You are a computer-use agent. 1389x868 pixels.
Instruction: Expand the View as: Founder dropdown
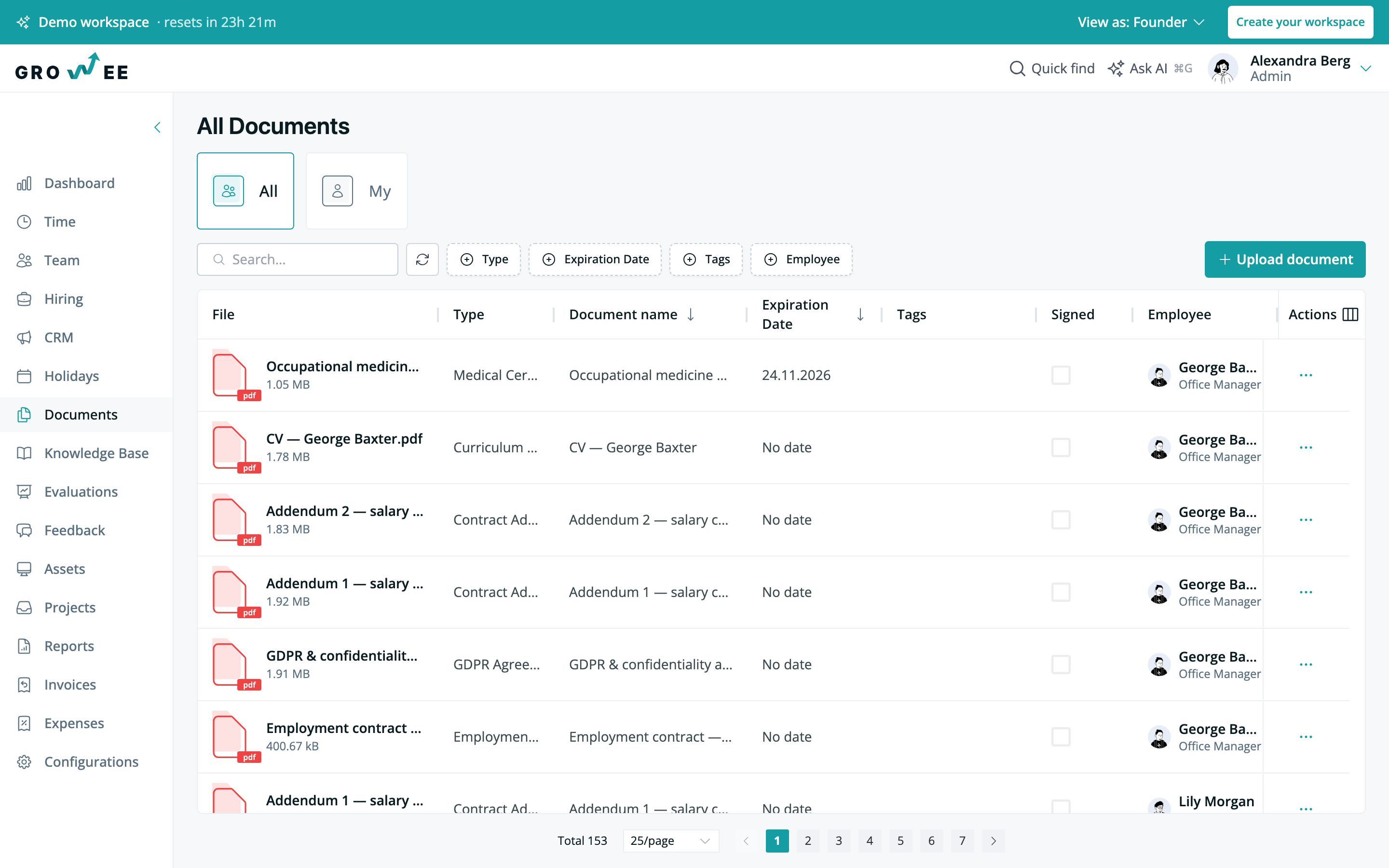1141,22
